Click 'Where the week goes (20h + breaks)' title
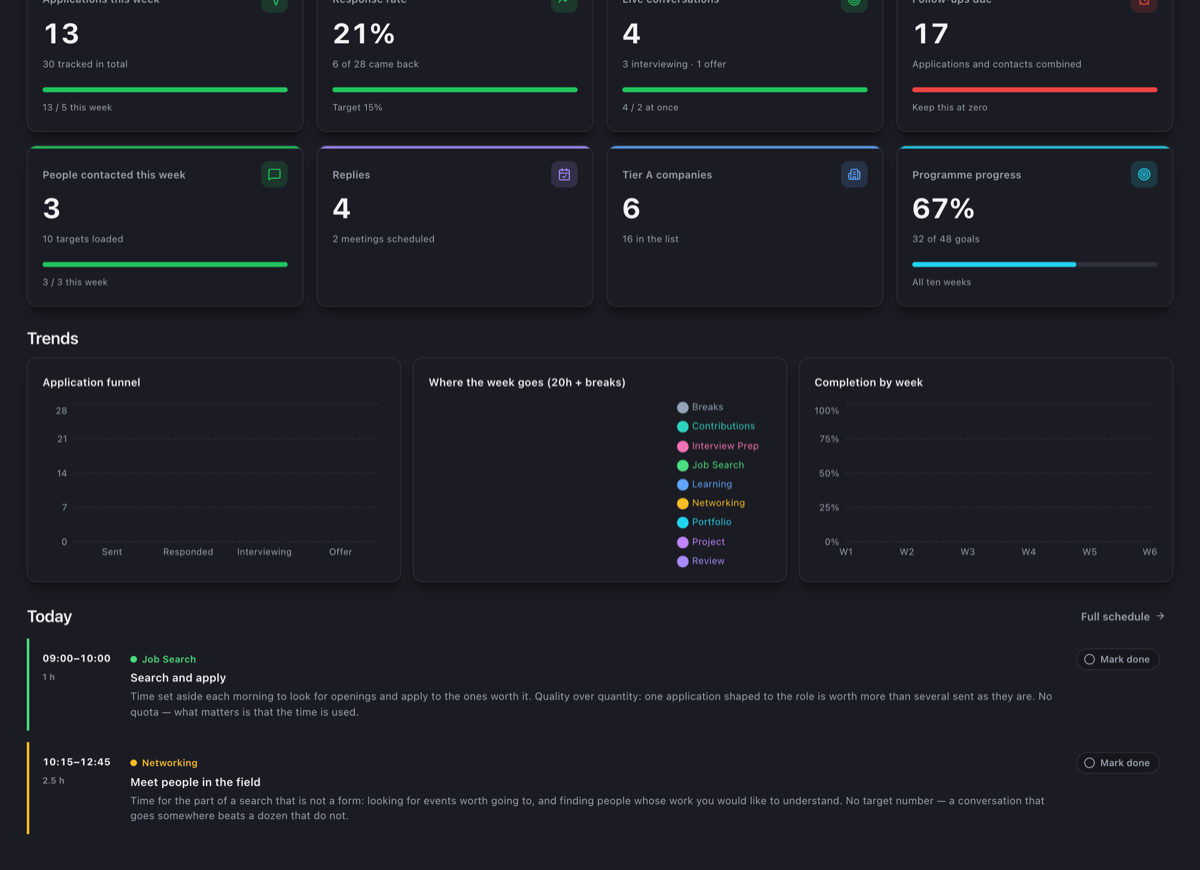Image resolution: width=1200 pixels, height=870 pixels. [x=527, y=382]
